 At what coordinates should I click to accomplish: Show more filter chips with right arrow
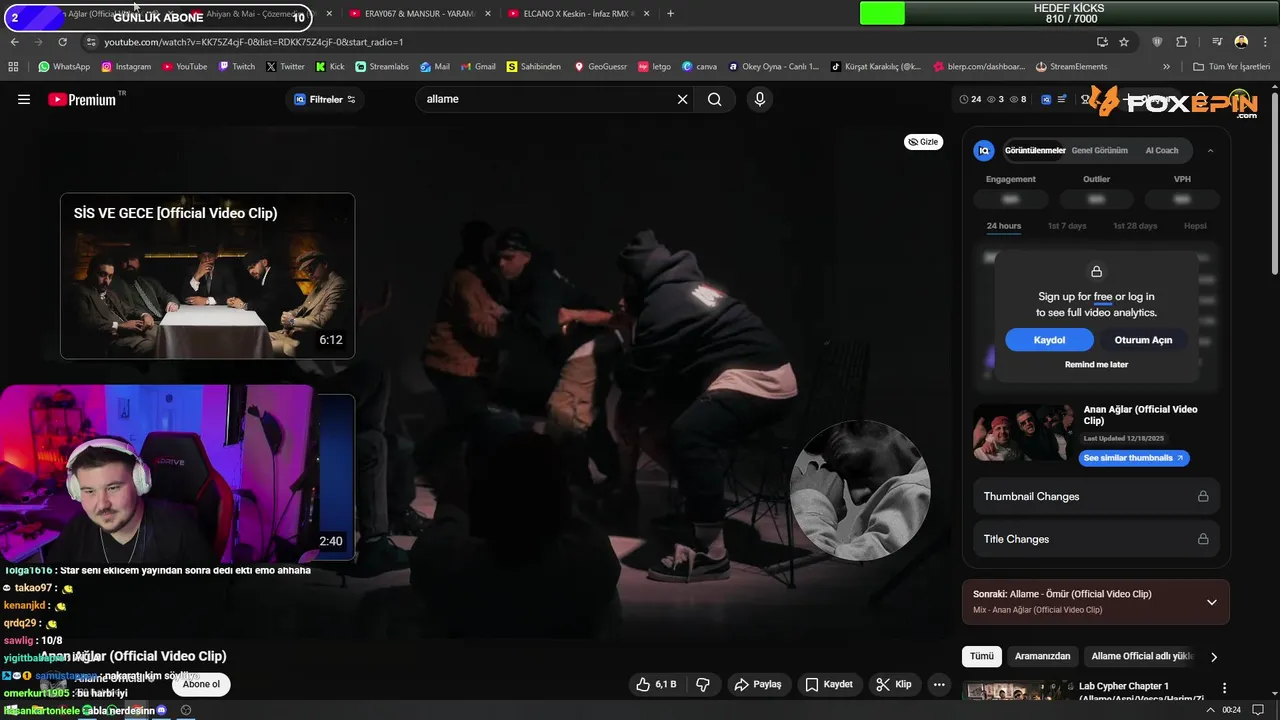pyautogui.click(x=1214, y=657)
